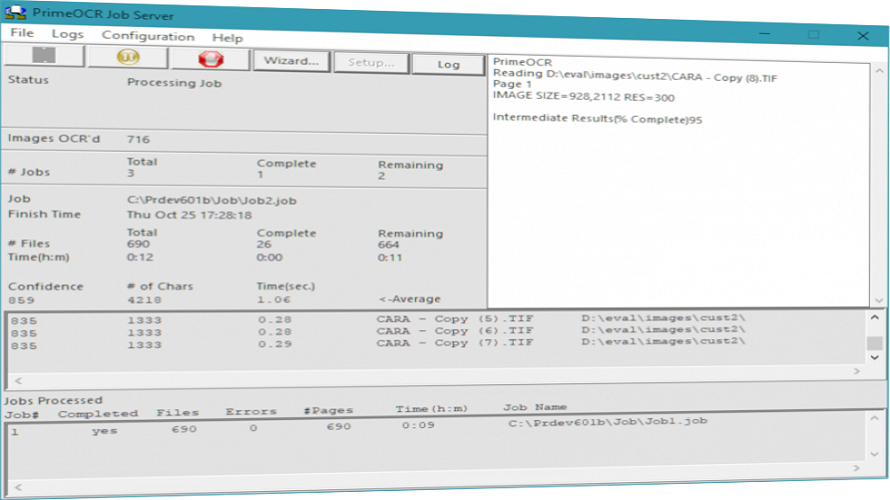This screenshot has width=890, height=500.
Task: Click the Reading D:\eval\images line in log
Action: pyautogui.click(x=635, y=75)
